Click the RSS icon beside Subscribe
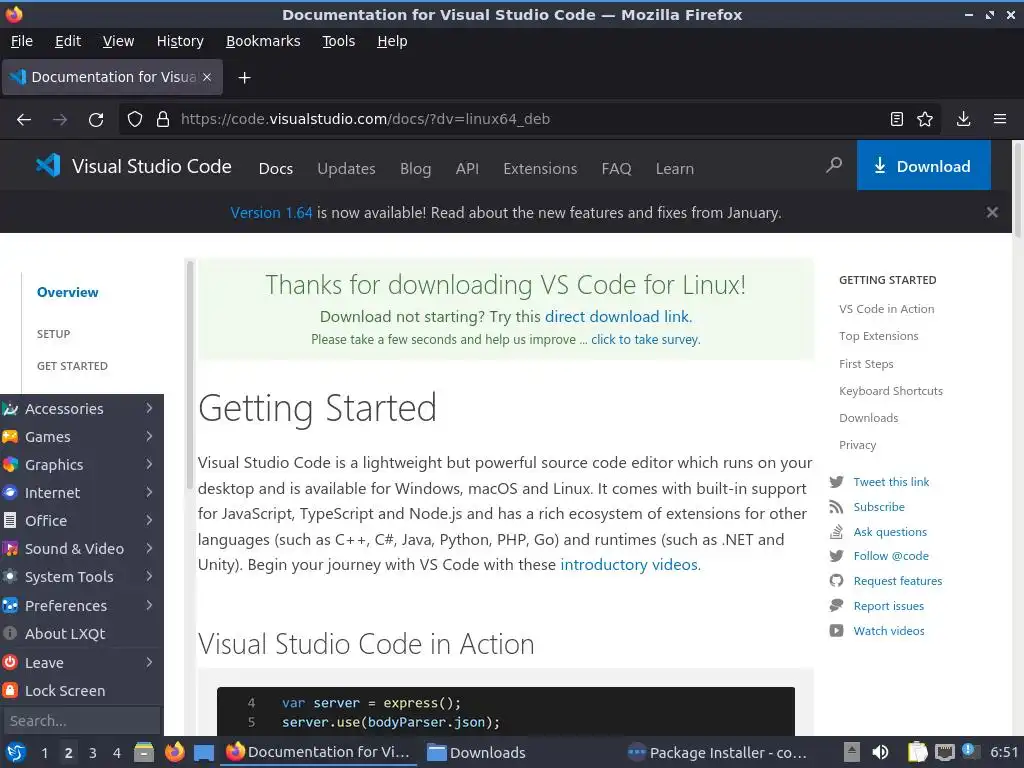 (x=837, y=507)
